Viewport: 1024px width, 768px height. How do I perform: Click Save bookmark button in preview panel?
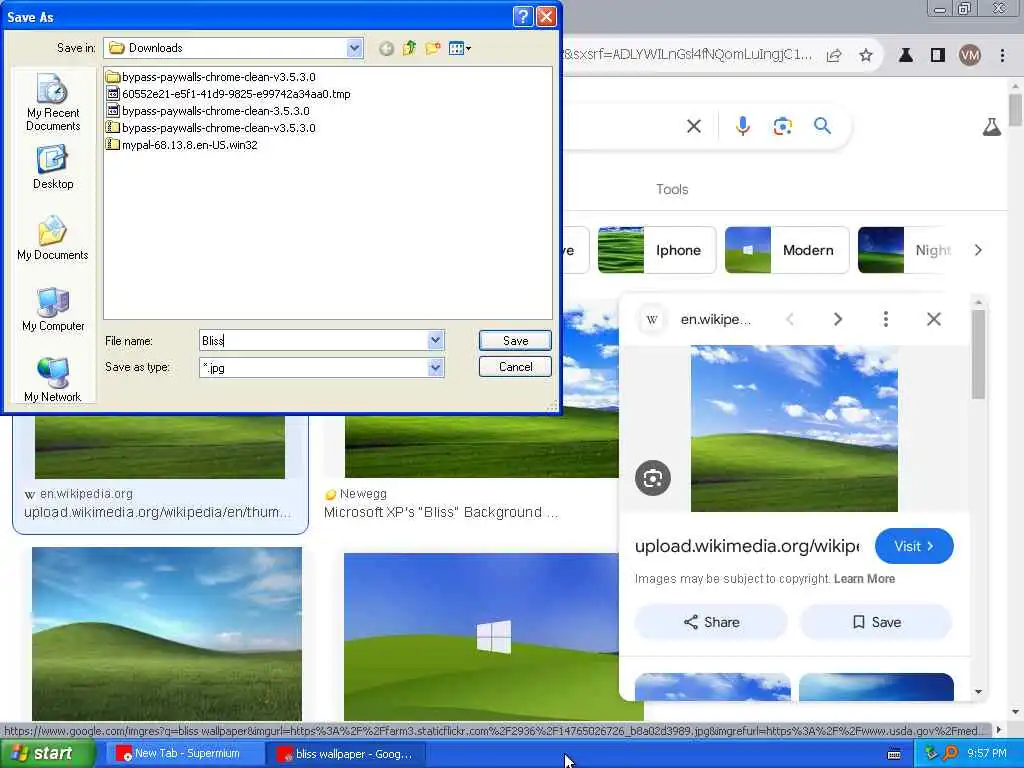pyautogui.click(x=876, y=622)
